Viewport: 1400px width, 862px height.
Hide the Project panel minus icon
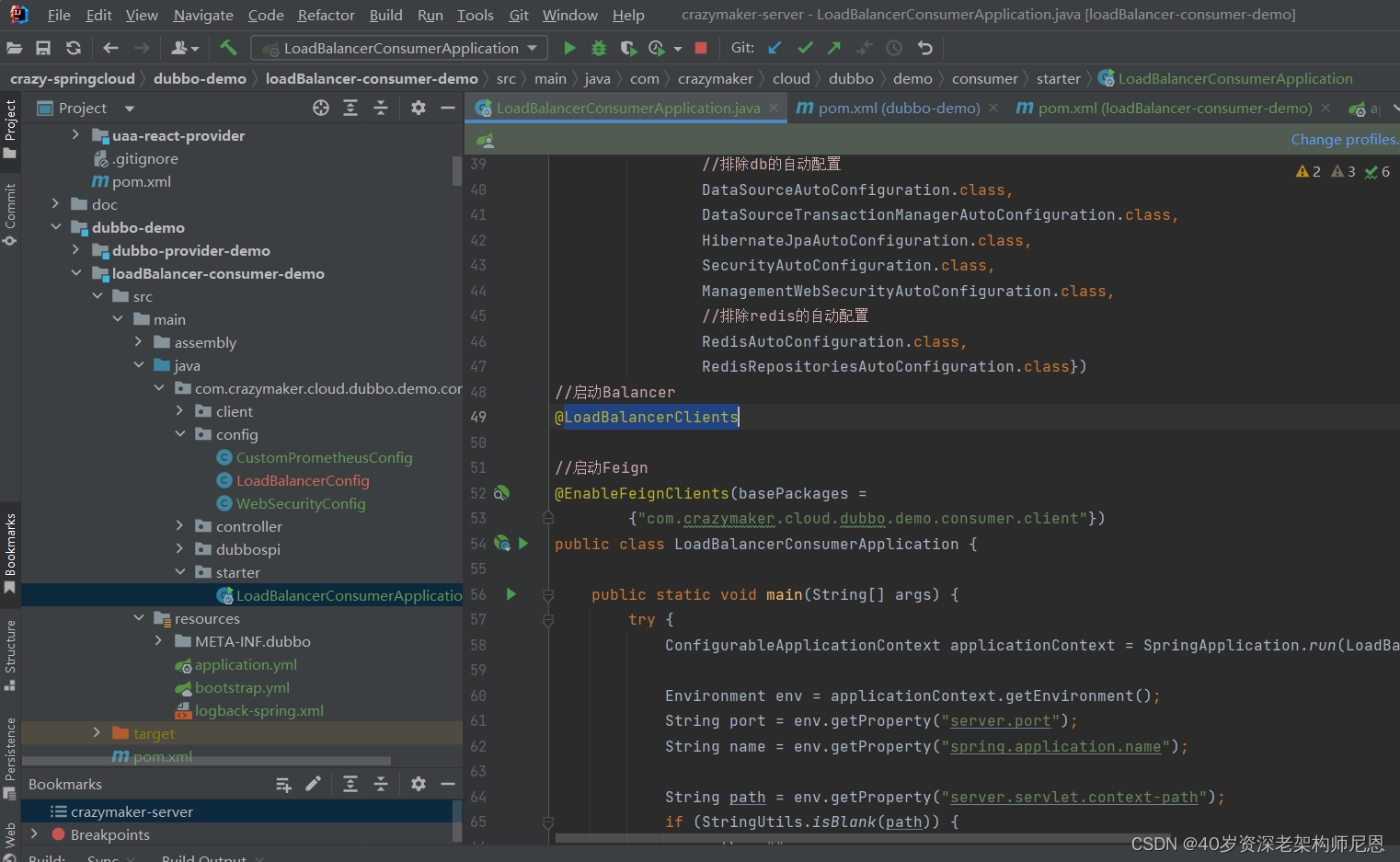[x=448, y=108]
